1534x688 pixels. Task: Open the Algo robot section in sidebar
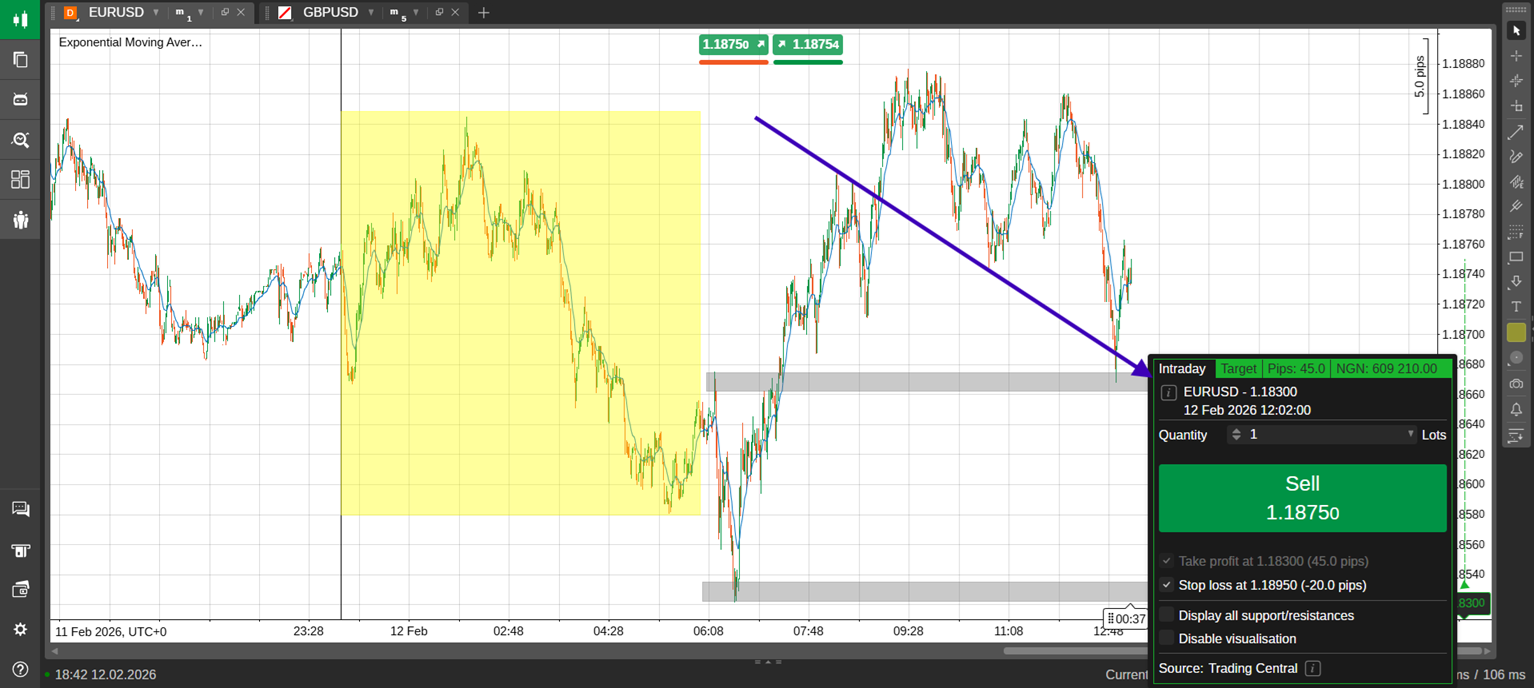(x=20, y=100)
